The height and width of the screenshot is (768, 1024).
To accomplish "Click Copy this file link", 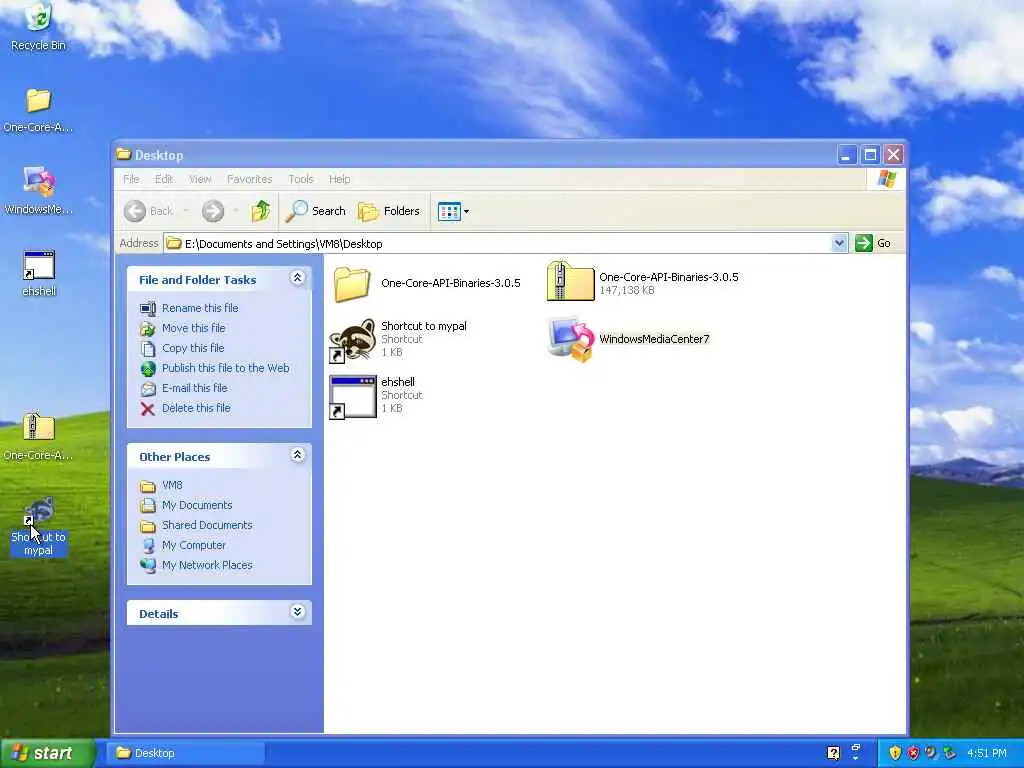I will point(193,348).
